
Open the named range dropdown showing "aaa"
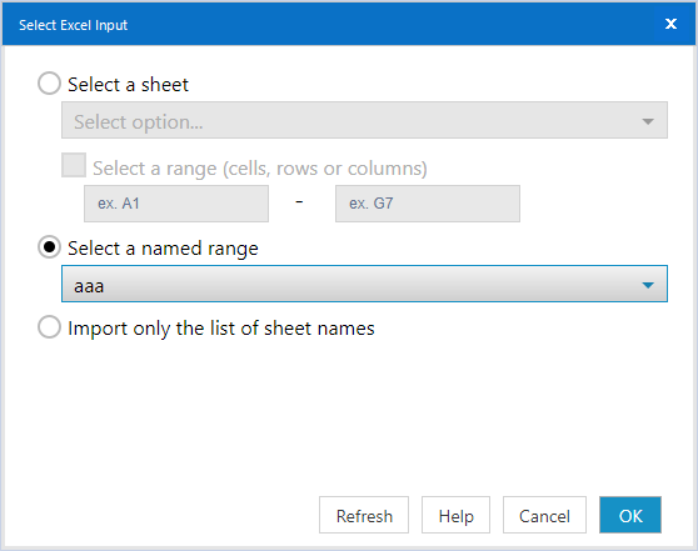tap(350, 286)
